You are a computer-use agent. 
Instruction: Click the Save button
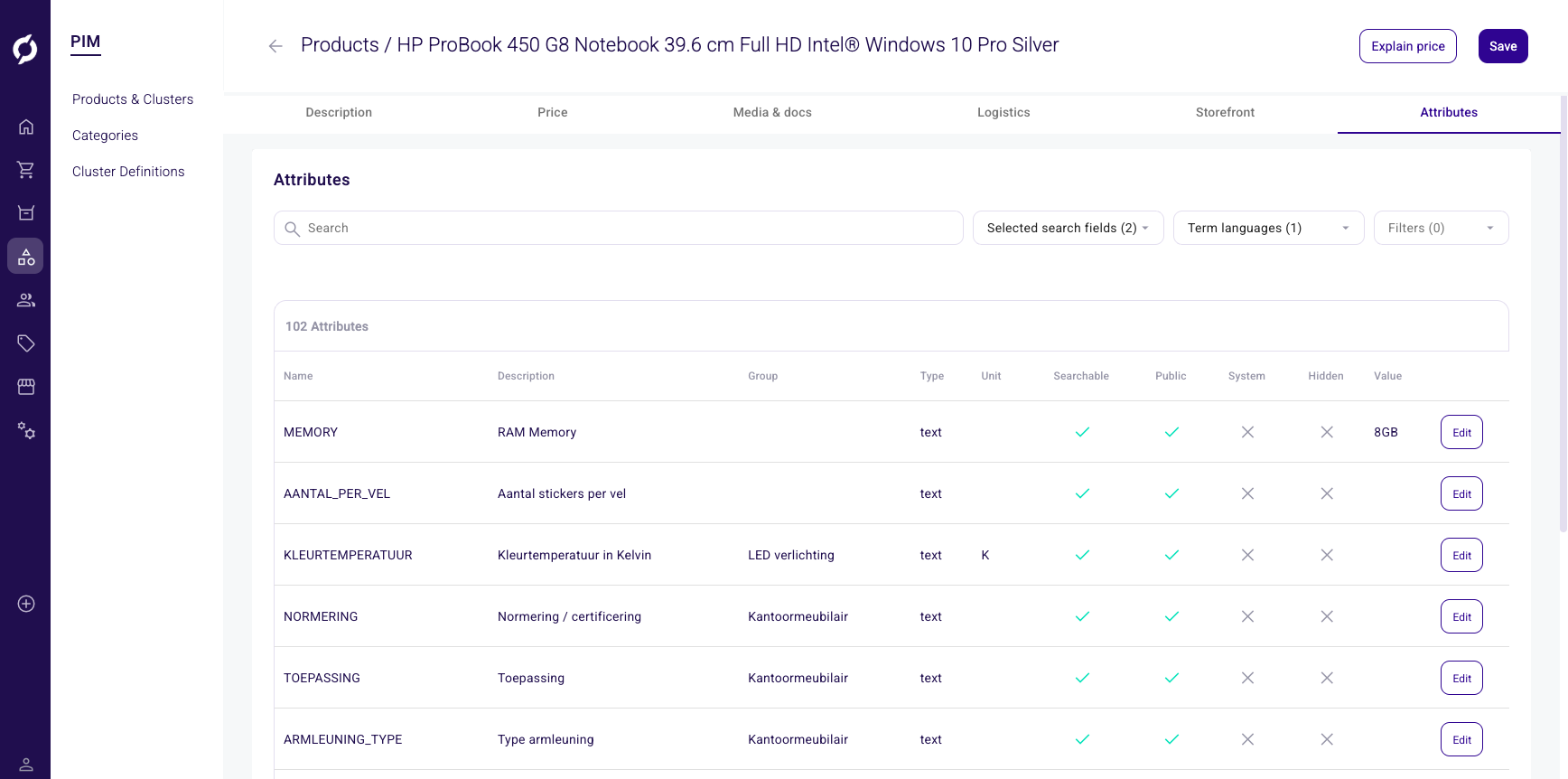pyautogui.click(x=1503, y=46)
